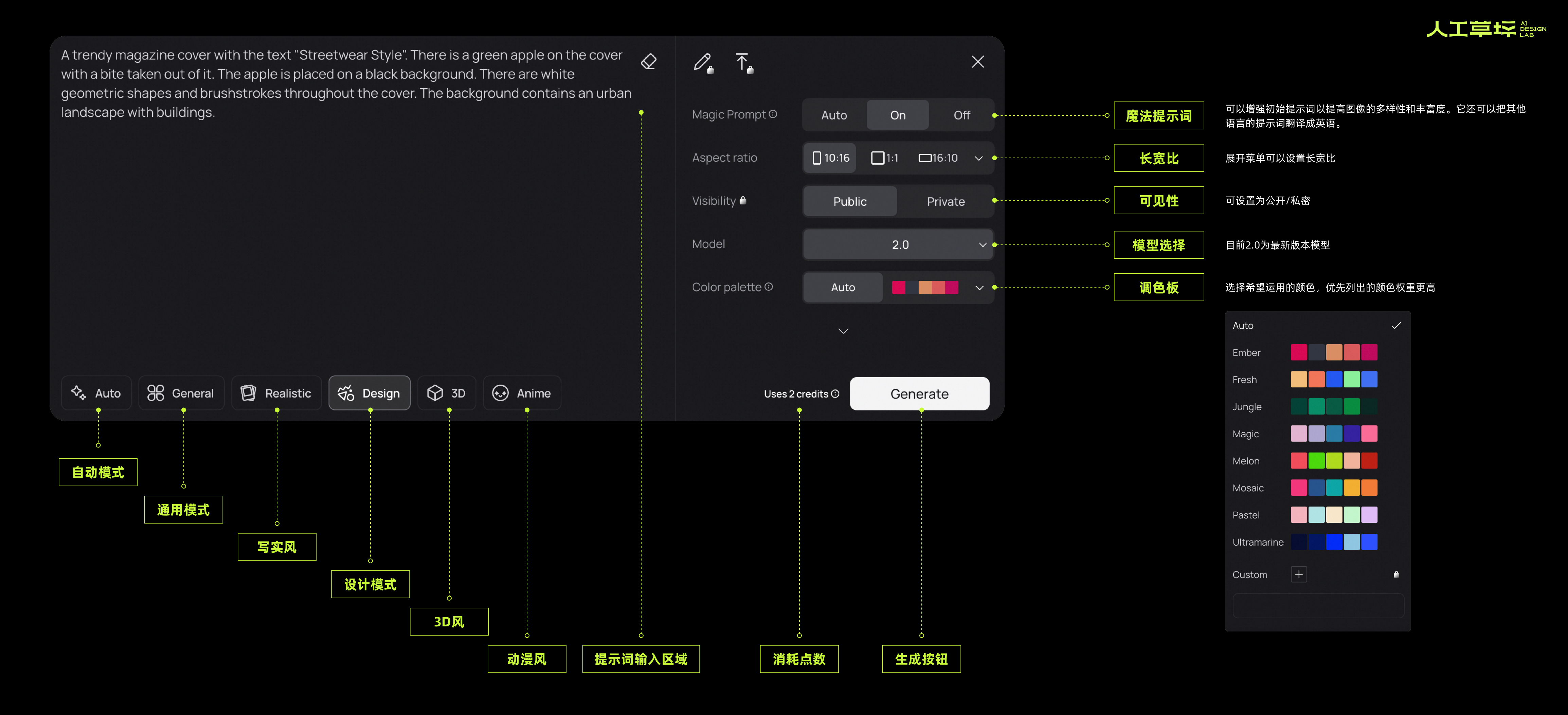Expand more settings chevron below Color palette

843,331
